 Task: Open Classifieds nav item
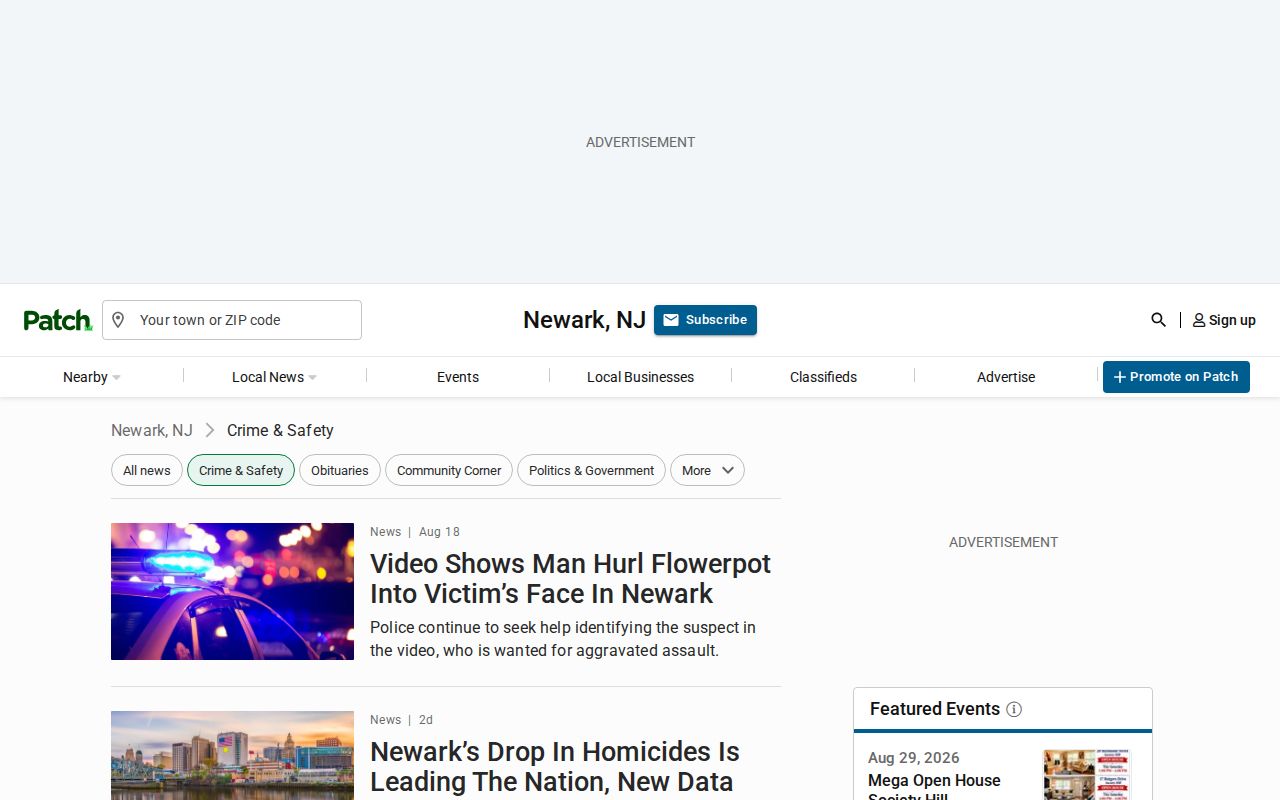823,377
